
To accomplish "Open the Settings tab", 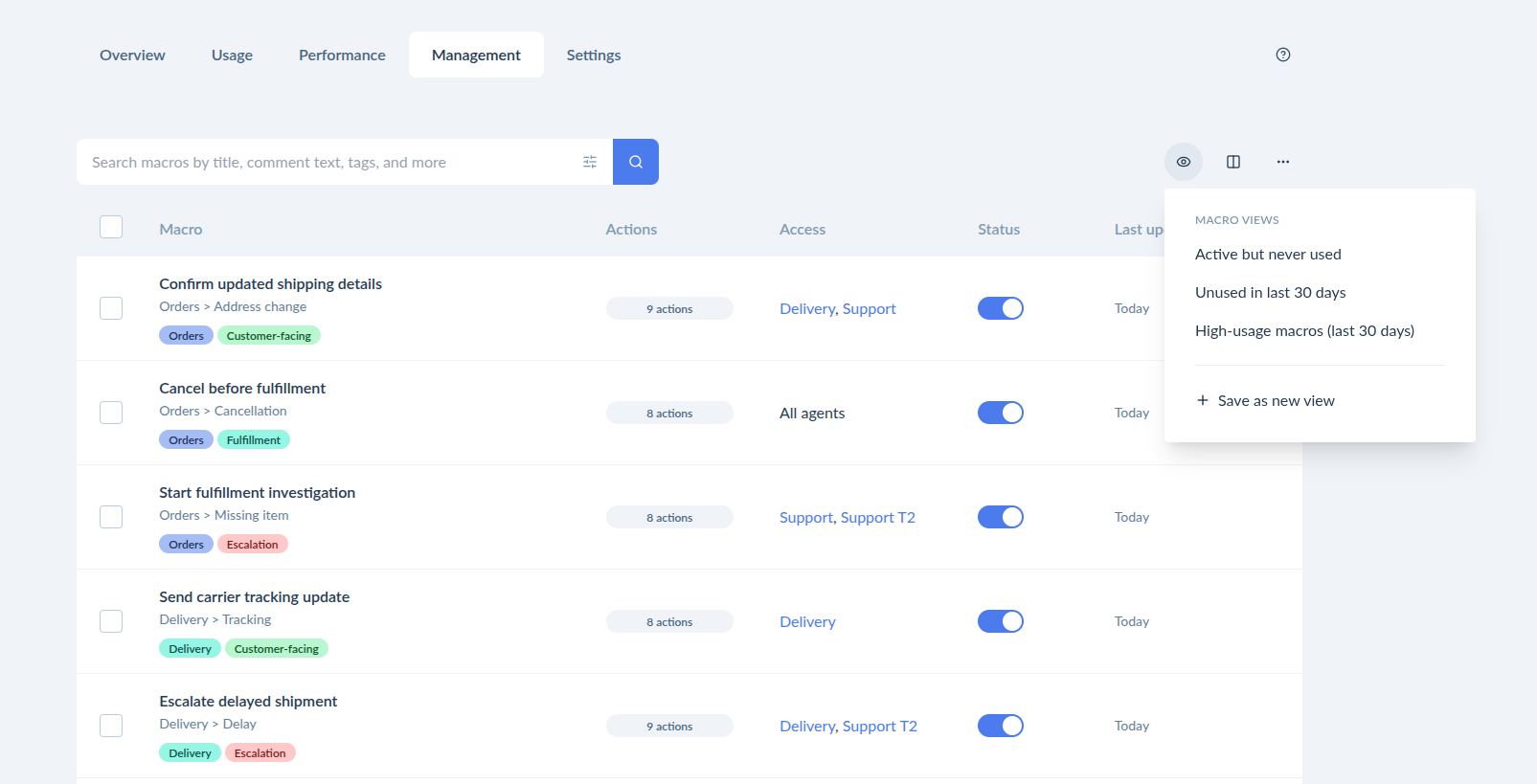I will (594, 55).
